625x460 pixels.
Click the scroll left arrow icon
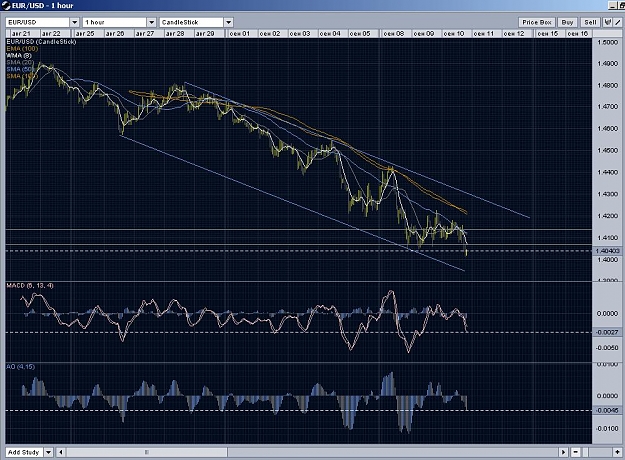tap(61, 452)
